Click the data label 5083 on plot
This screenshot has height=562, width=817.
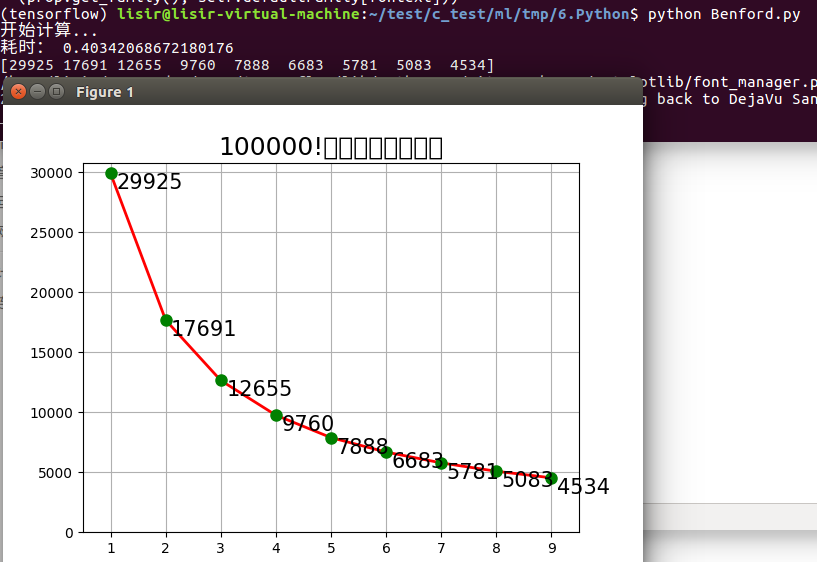pos(528,480)
